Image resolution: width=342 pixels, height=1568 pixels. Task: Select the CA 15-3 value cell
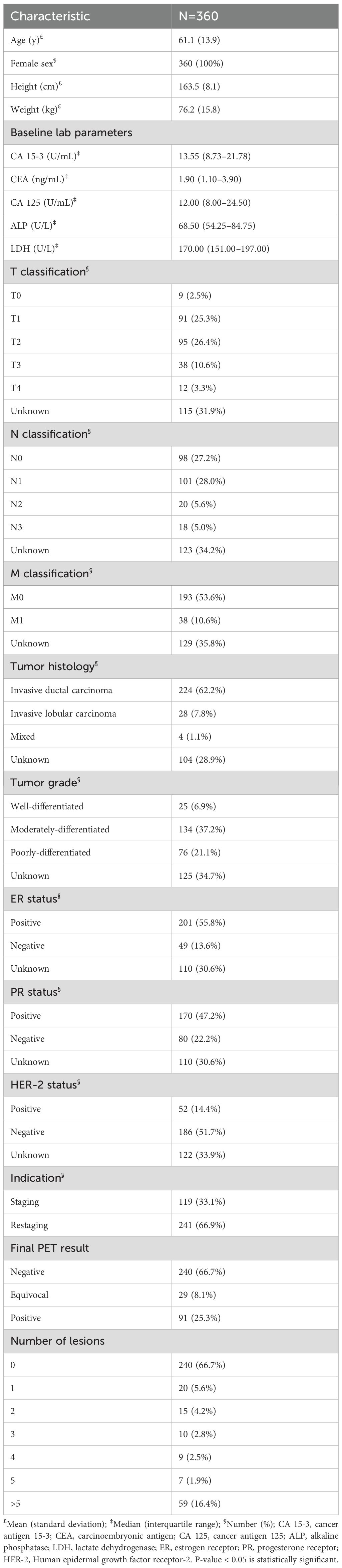215,157
